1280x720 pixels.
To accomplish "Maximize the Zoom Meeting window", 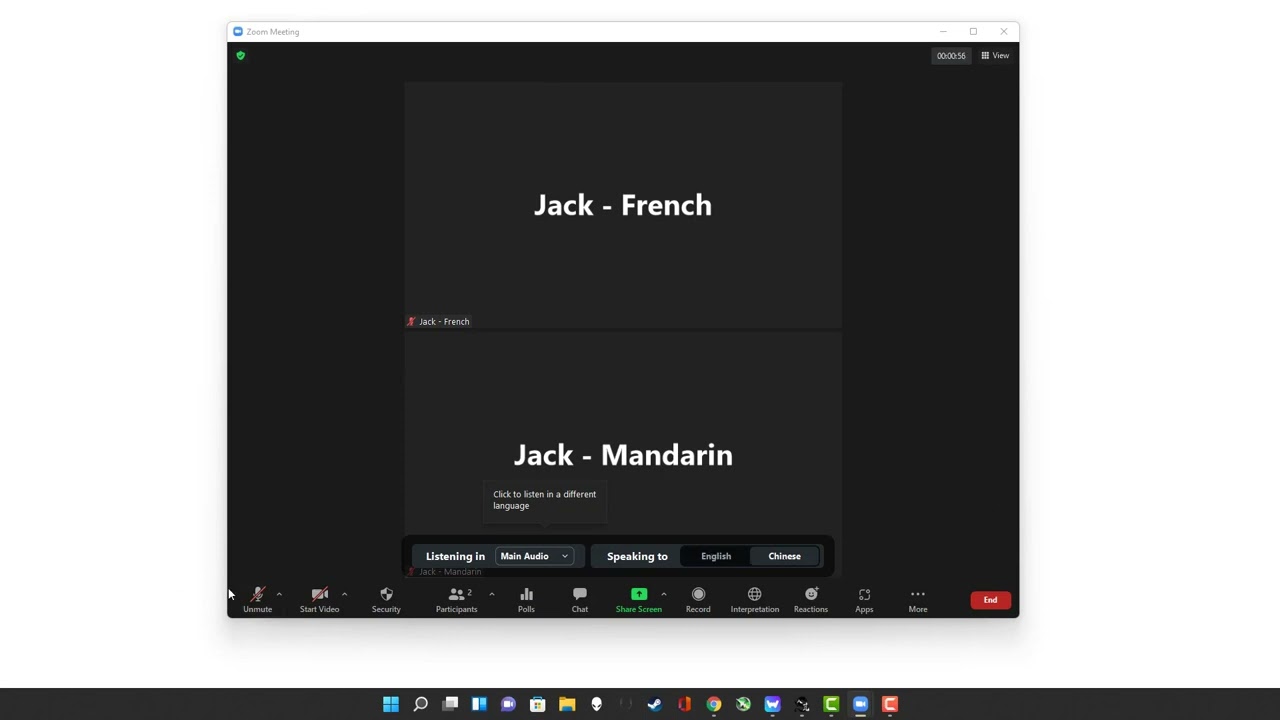I will point(973,31).
